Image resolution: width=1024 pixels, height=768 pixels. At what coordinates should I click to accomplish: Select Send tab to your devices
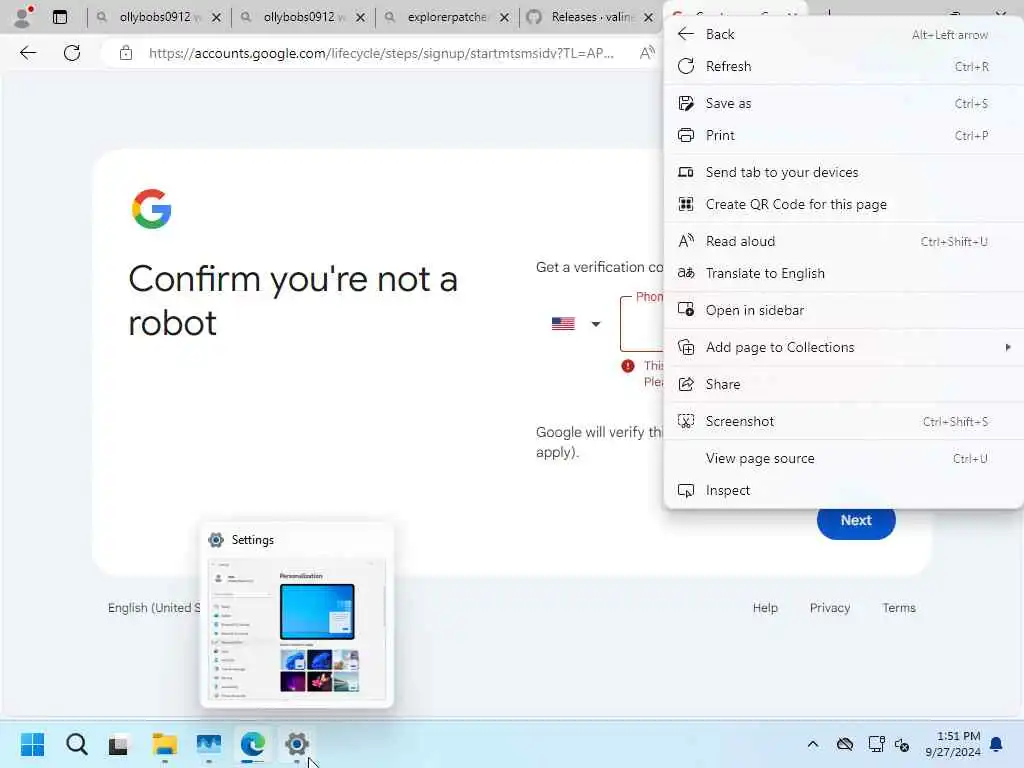point(843,172)
